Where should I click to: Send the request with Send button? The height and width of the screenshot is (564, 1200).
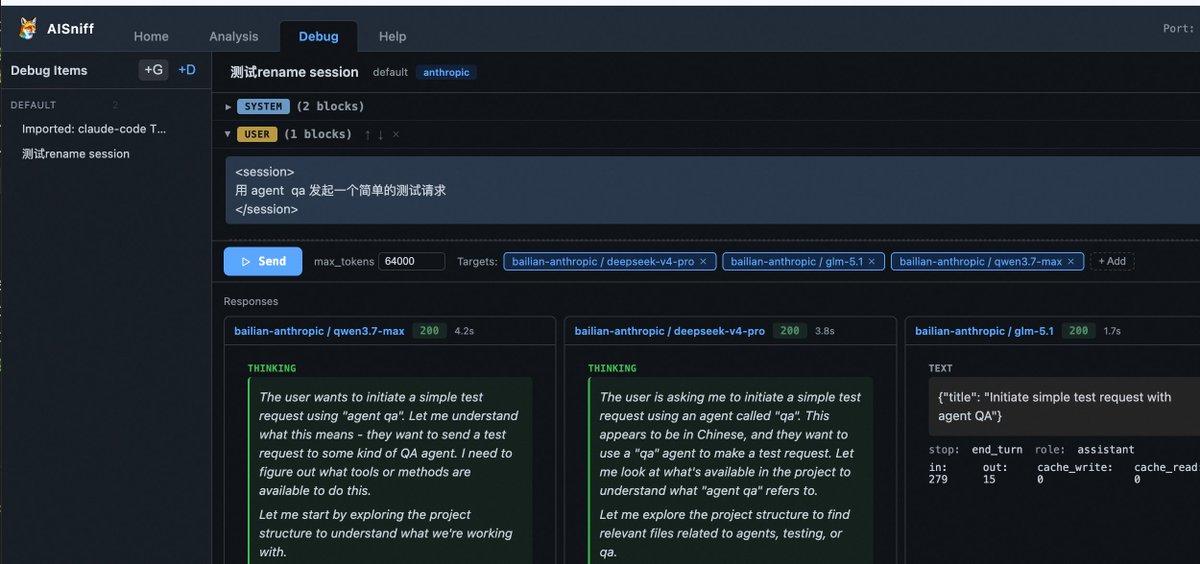(x=263, y=261)
